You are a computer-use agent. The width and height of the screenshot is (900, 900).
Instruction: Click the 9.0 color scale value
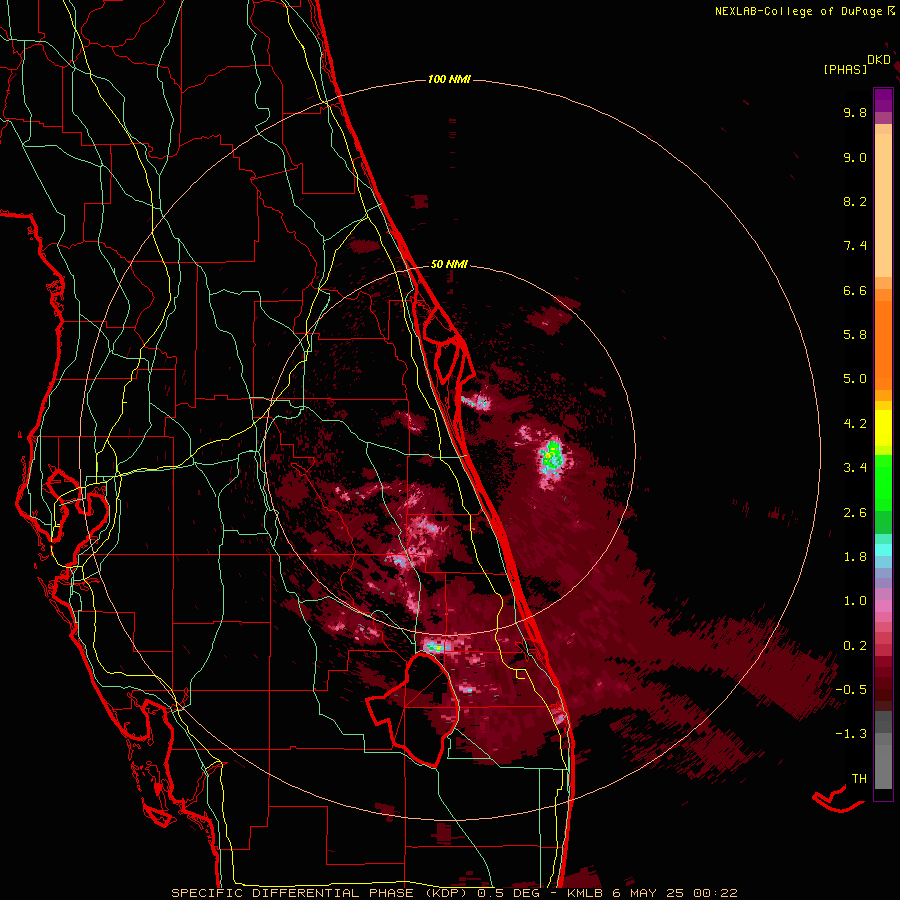pyautogui.click(x=855, y=157)
